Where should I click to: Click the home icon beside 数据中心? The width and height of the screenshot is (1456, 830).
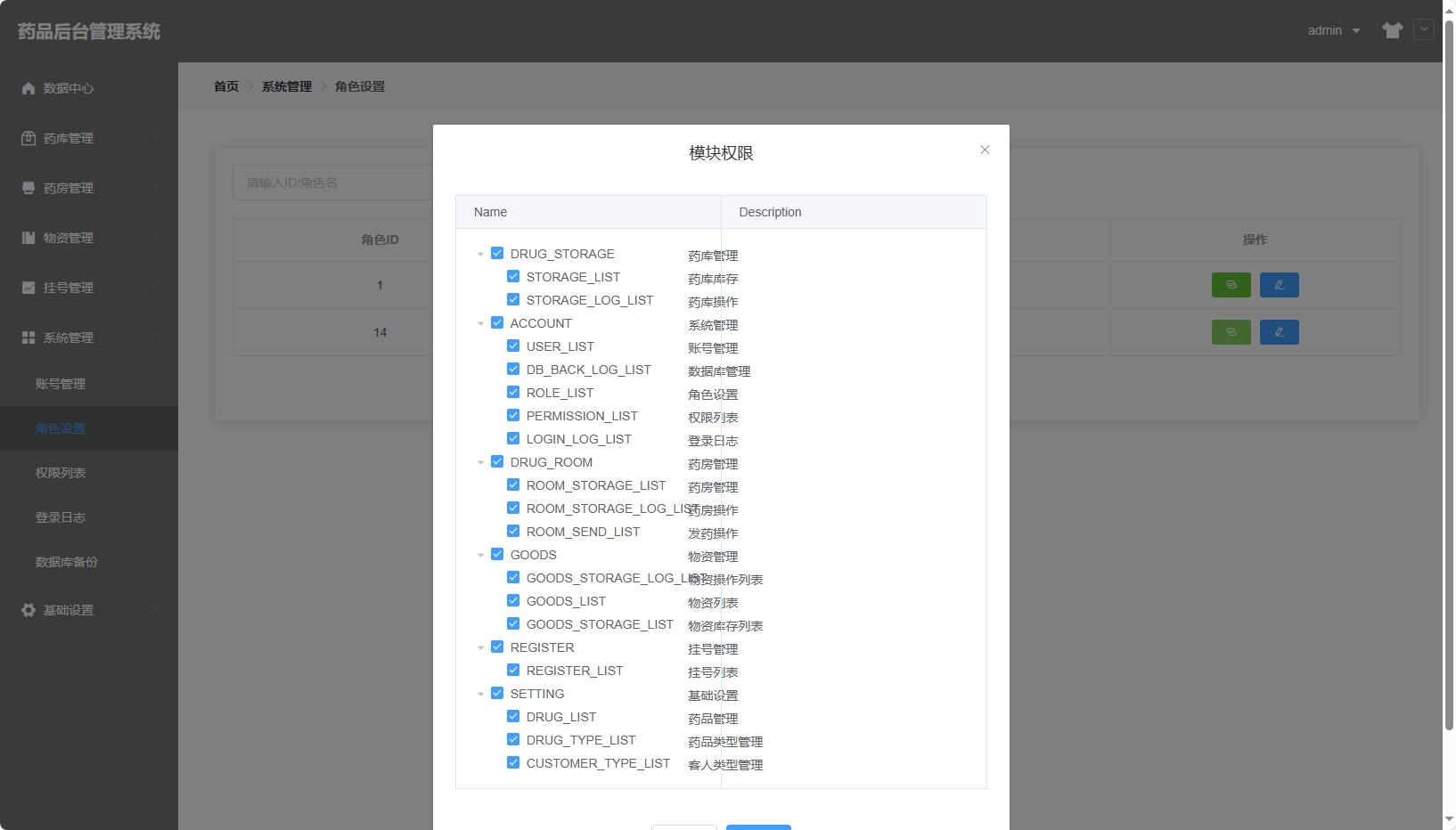click(29, 88)
